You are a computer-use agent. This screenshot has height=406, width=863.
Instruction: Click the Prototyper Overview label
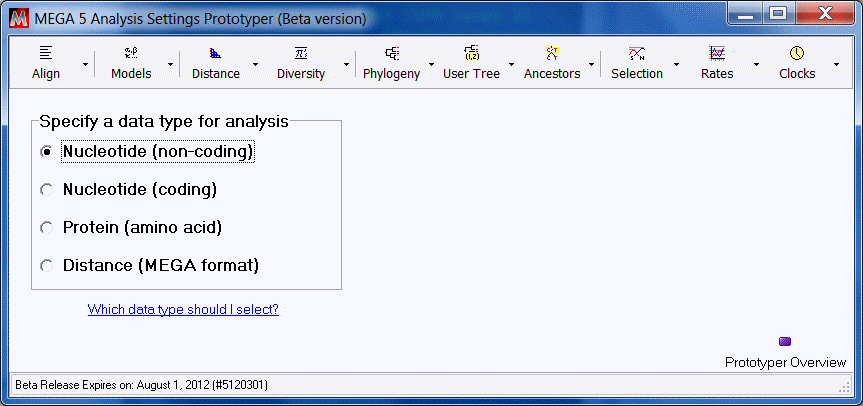[785, 363]
